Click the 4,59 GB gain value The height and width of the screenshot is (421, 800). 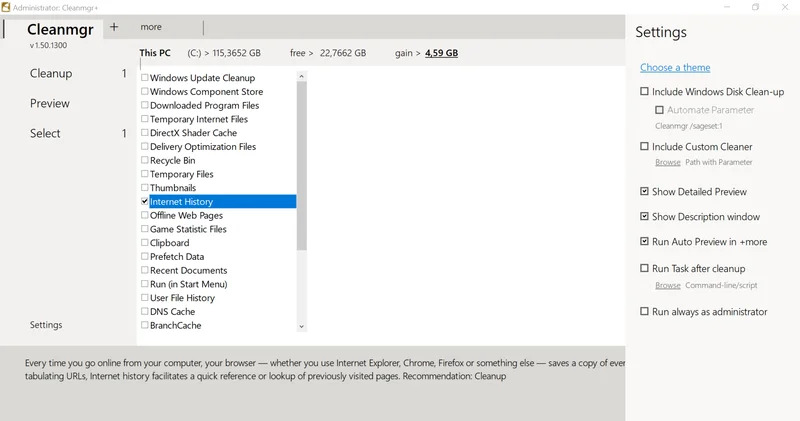coord(441,53)
